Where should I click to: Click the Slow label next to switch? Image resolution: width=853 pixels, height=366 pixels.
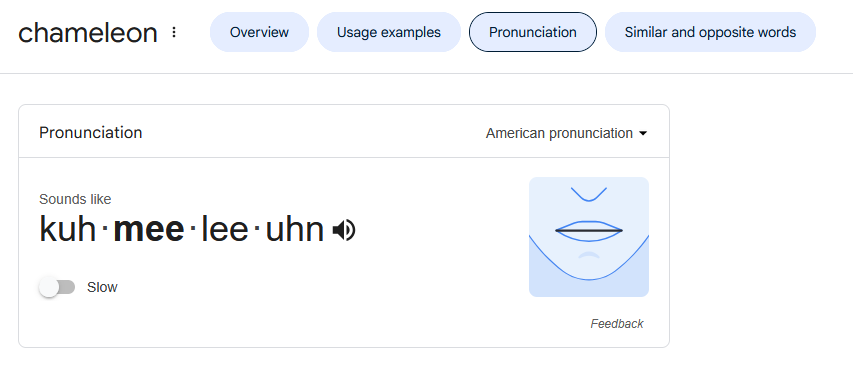pyautogui.click(x=102, y=287)
